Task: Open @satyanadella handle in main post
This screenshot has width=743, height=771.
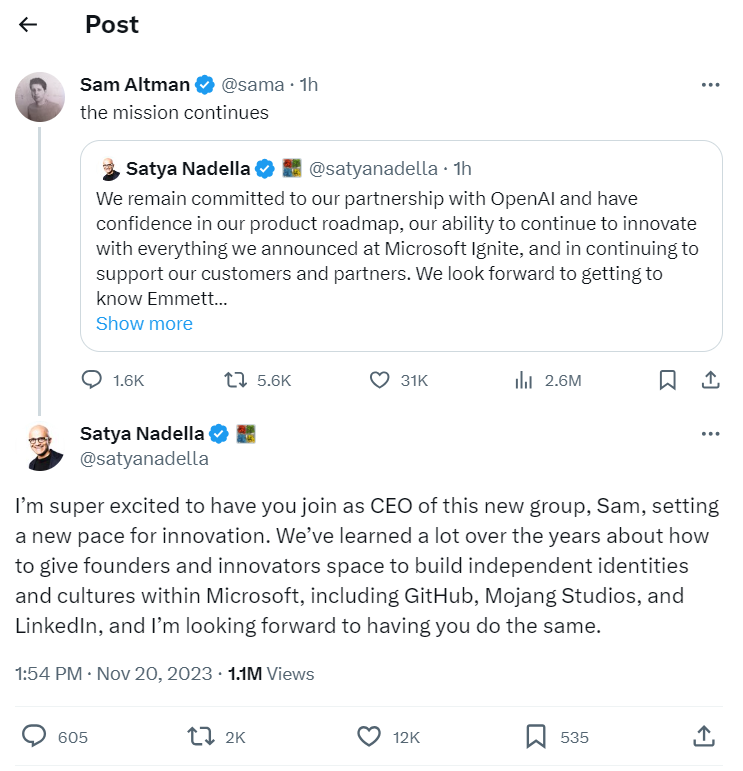Action: (144, 459)
